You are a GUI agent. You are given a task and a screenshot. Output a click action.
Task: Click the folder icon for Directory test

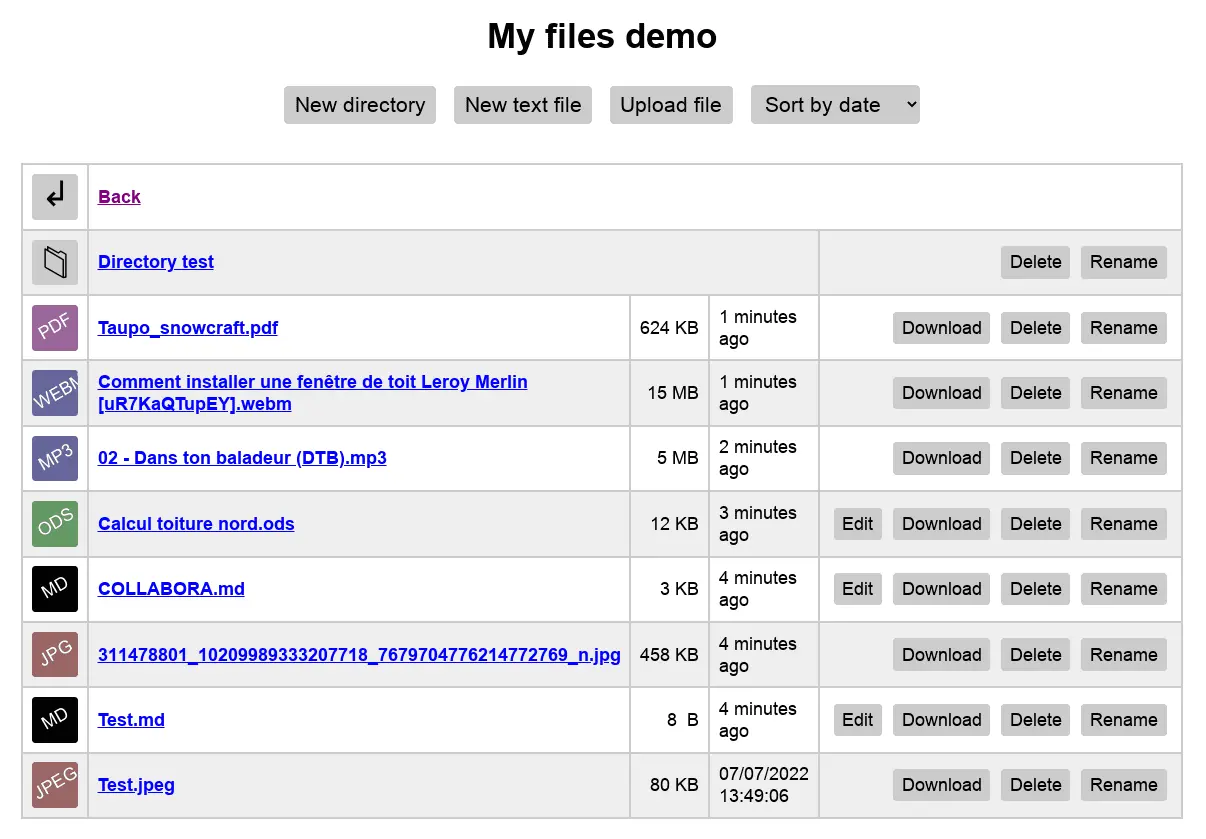(55, 262)
